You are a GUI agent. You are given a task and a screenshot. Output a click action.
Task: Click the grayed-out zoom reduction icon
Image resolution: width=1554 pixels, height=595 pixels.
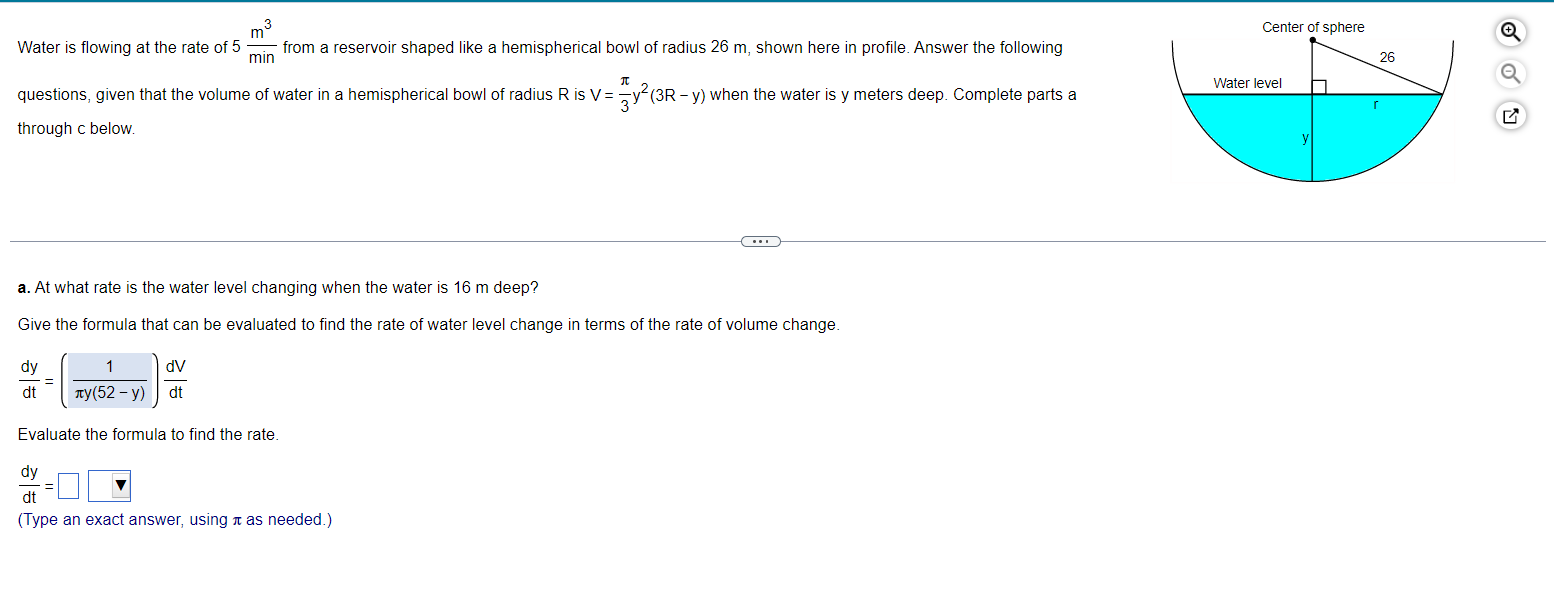[x=1510, y=73]
